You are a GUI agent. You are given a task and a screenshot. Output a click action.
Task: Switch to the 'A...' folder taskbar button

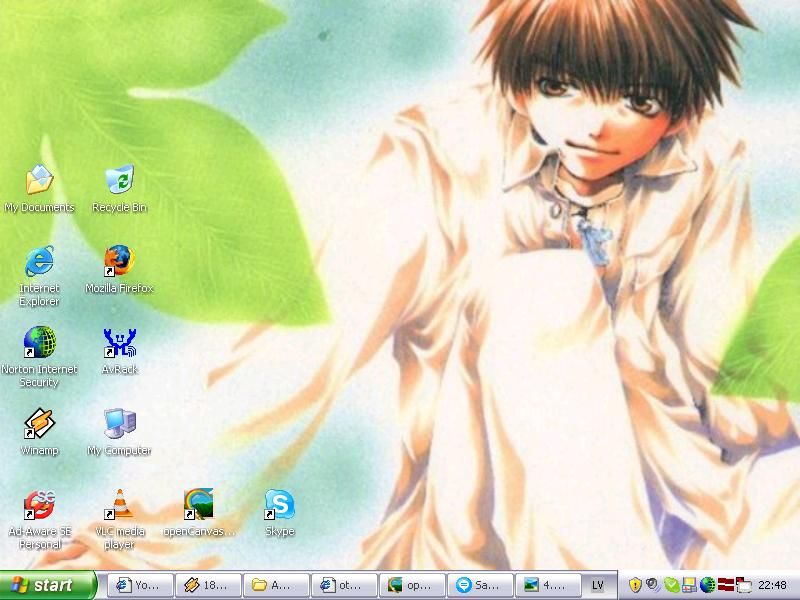277,585
